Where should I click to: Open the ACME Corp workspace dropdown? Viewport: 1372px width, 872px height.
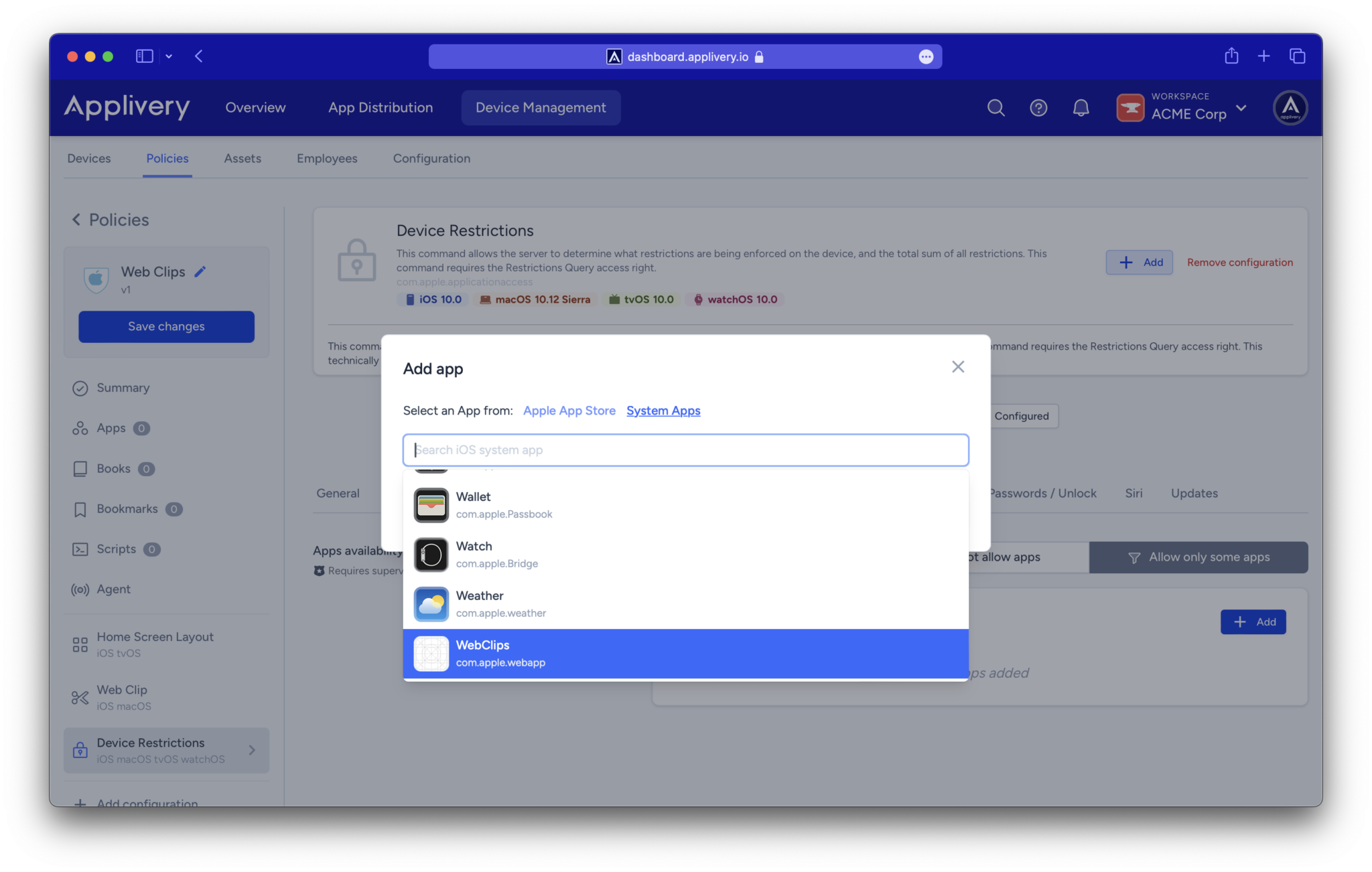(1241, 108)
